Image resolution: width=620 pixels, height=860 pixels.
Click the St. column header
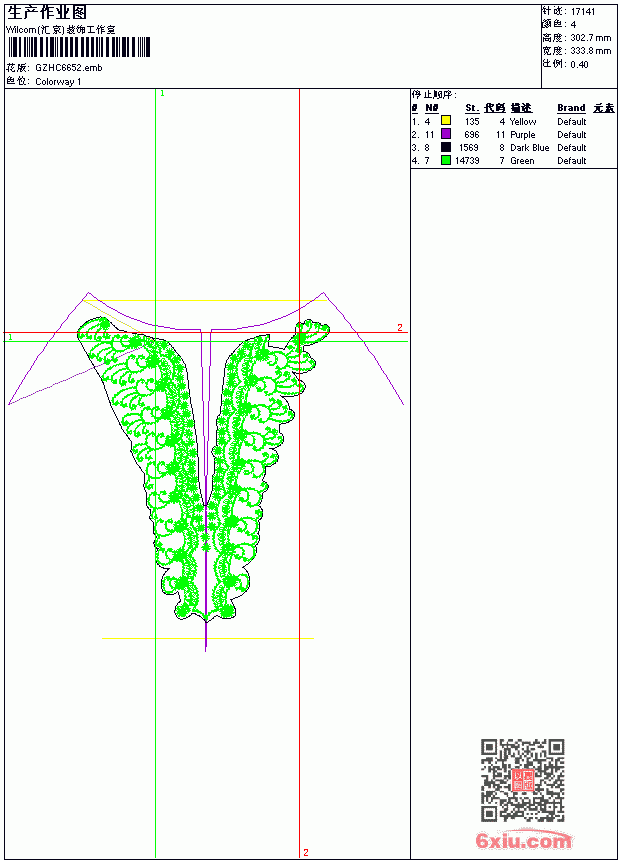[472, 108]
